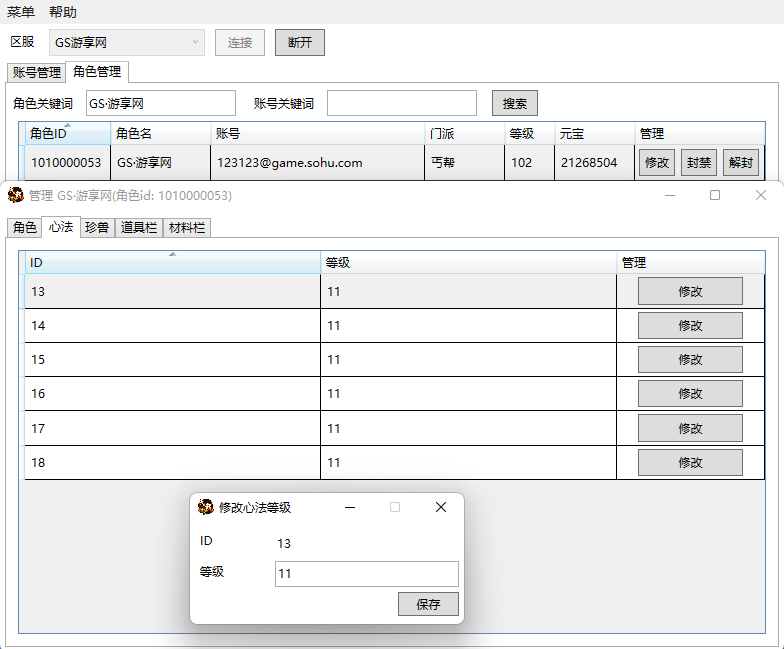The width and height of the screenshot is (784, 649).
Task: Focus the 等级 level input field
Action: point(366,574)
